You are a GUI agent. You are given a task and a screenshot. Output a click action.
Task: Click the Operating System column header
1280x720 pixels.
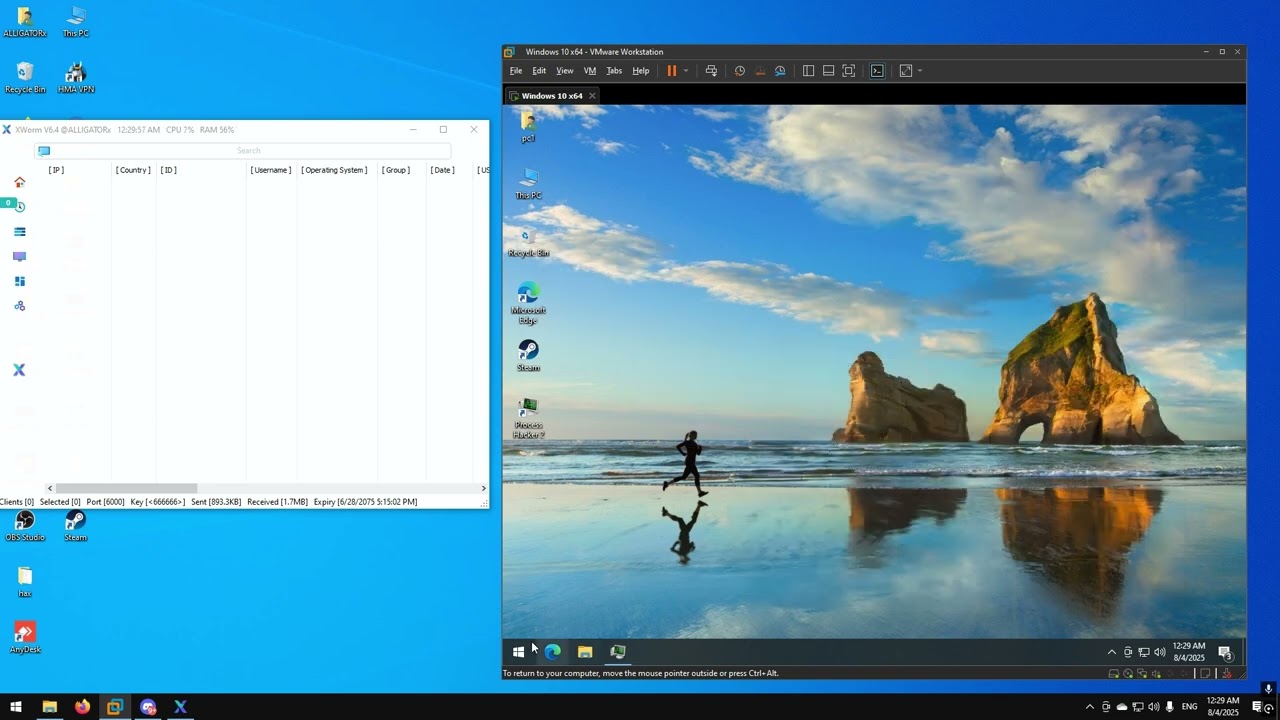tap(334, 170)
